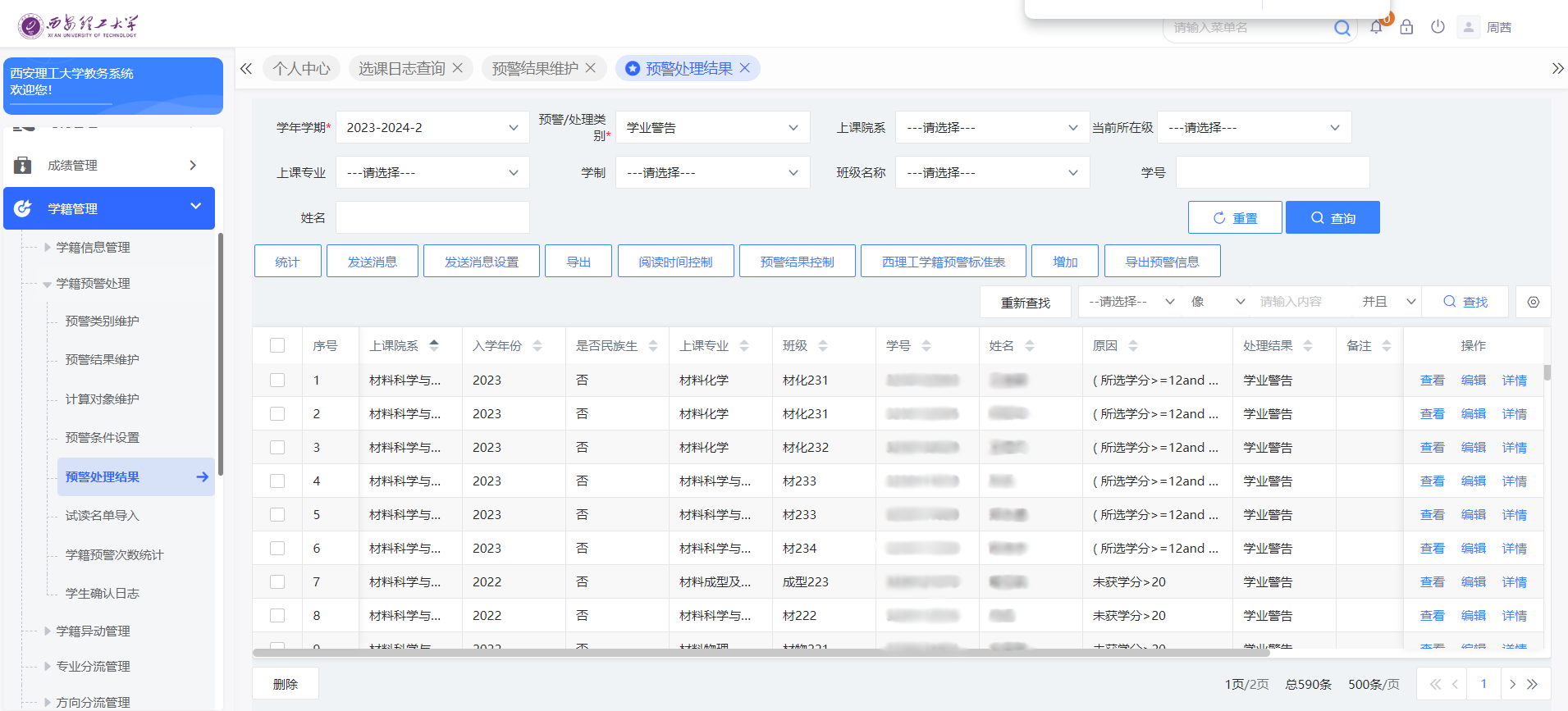Viewport: 1568px width, 711px height.
Task: Select the checkbox for row 5
Action: point(277,514)
